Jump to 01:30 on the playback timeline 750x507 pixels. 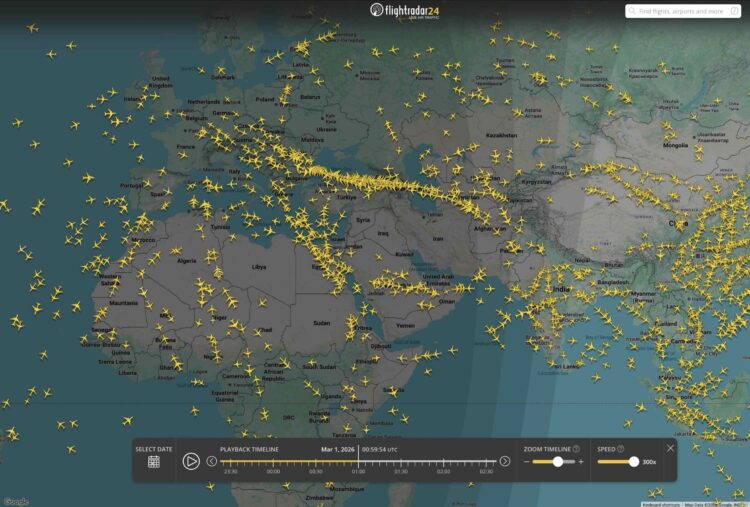click(401, 471)
